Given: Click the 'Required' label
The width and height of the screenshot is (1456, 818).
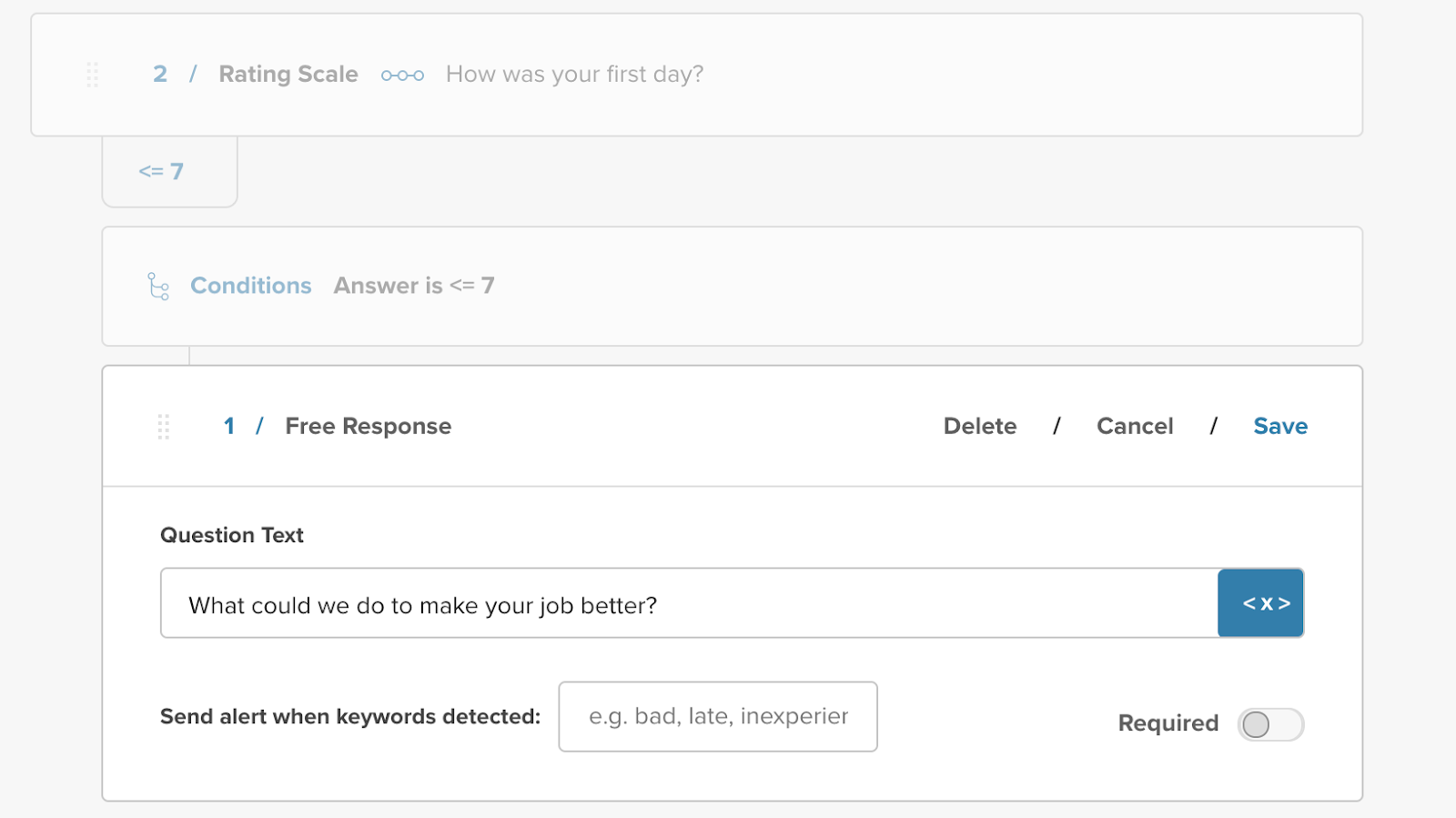Looking at the screenshot, I should pyautogui.click(x=1168, y=723).
